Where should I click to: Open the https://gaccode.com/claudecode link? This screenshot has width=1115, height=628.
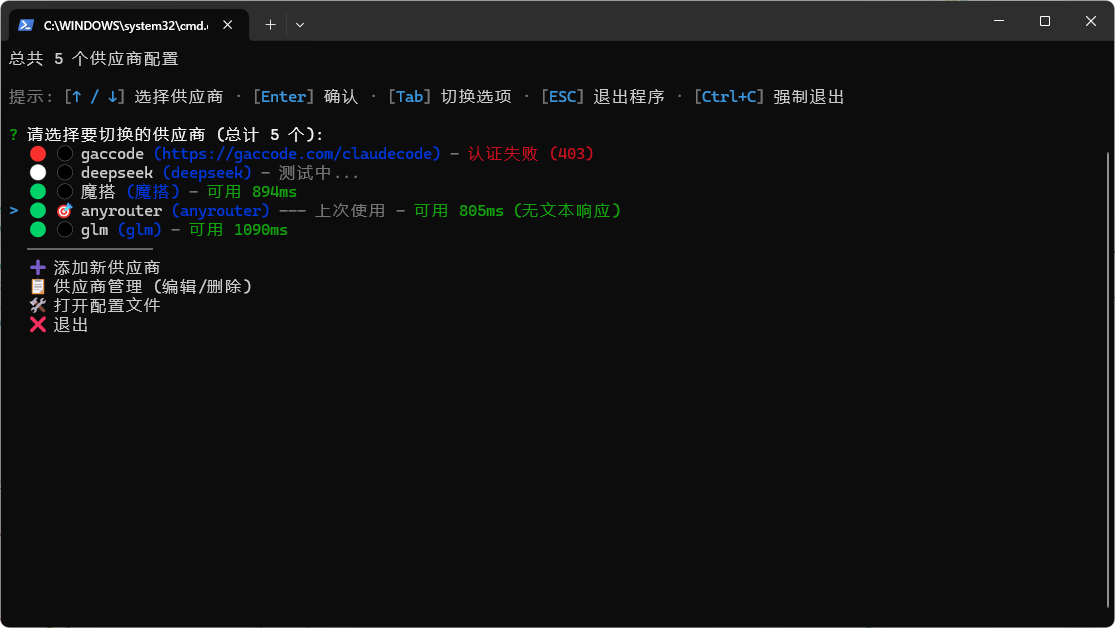pyautogui.click(x=297, y=154)
